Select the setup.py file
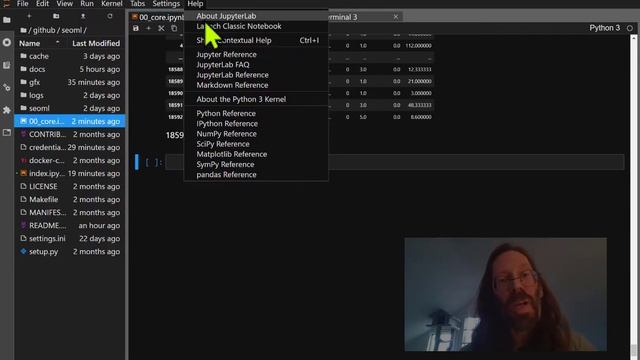Screen dimensions: 640x360 tap(70, 251)
